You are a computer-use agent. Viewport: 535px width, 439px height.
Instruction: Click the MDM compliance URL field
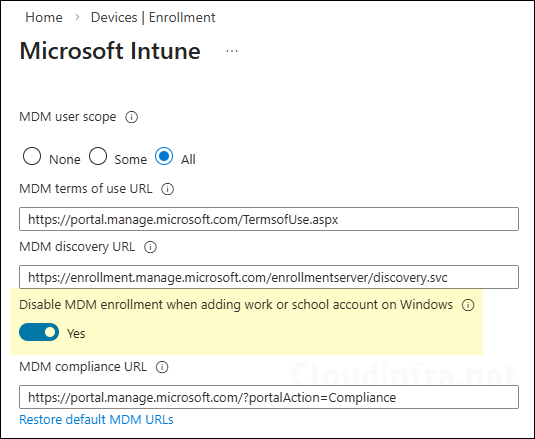[x=269, y=397]
